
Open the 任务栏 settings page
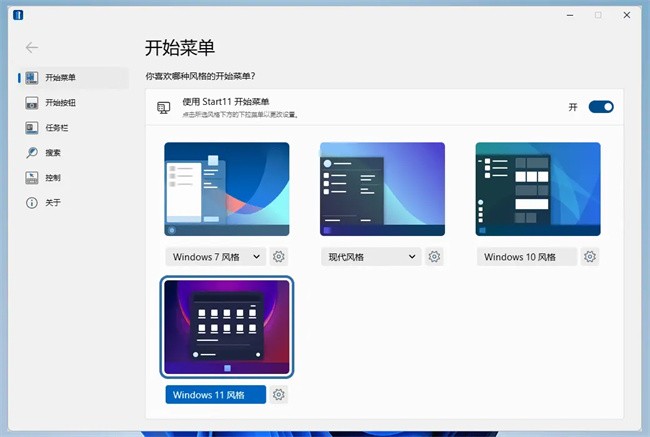[55, 128]
